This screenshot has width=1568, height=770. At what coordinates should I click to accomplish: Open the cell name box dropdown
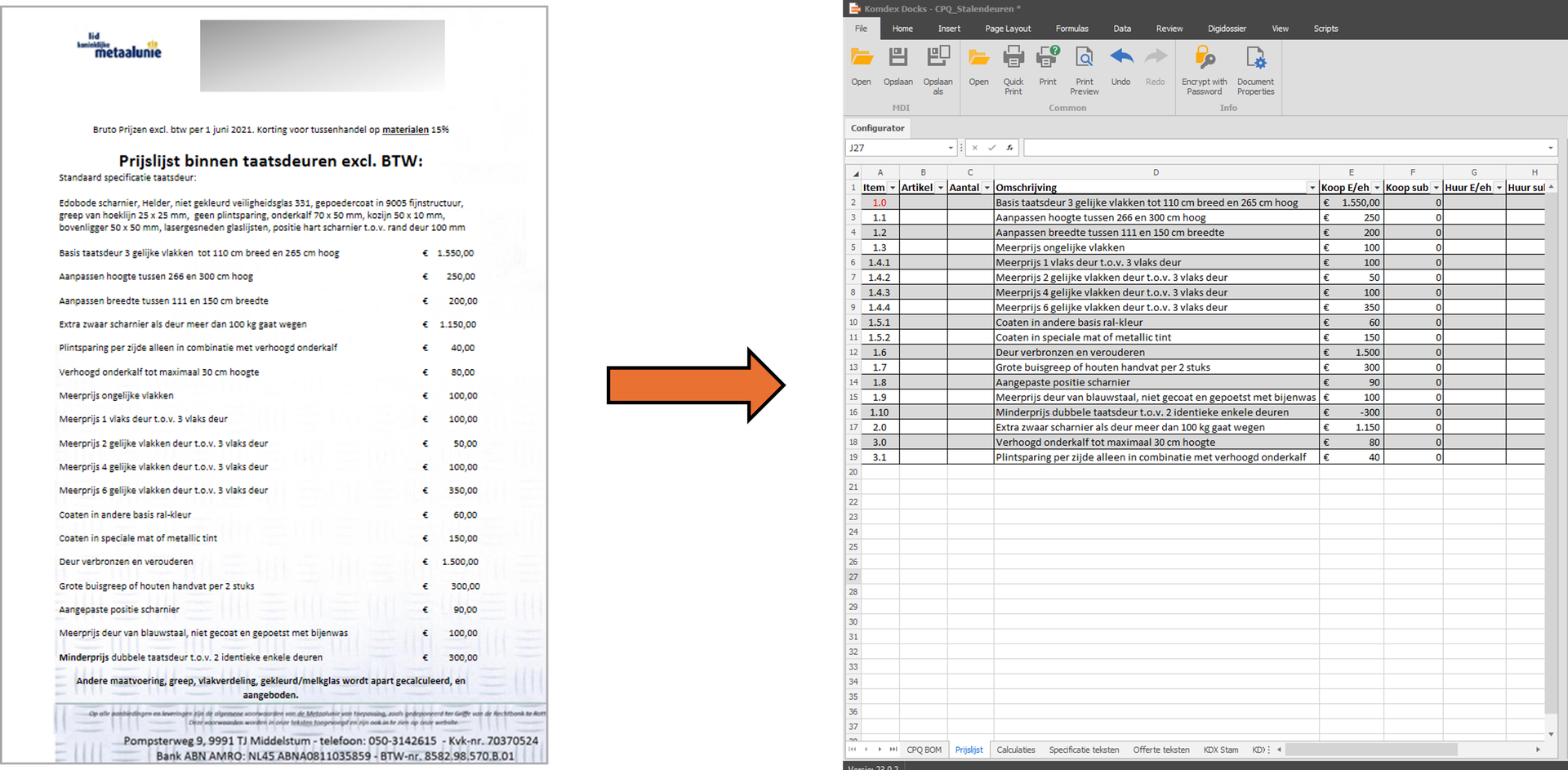[x=951, y=148]
